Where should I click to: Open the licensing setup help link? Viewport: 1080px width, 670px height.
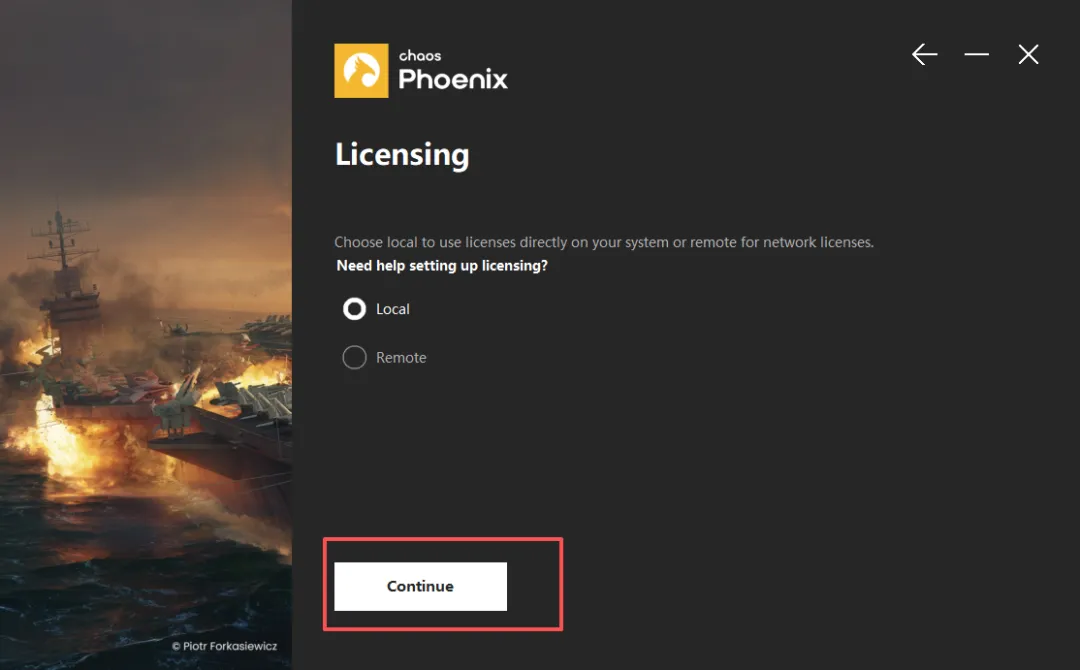(x=442, y=266)
